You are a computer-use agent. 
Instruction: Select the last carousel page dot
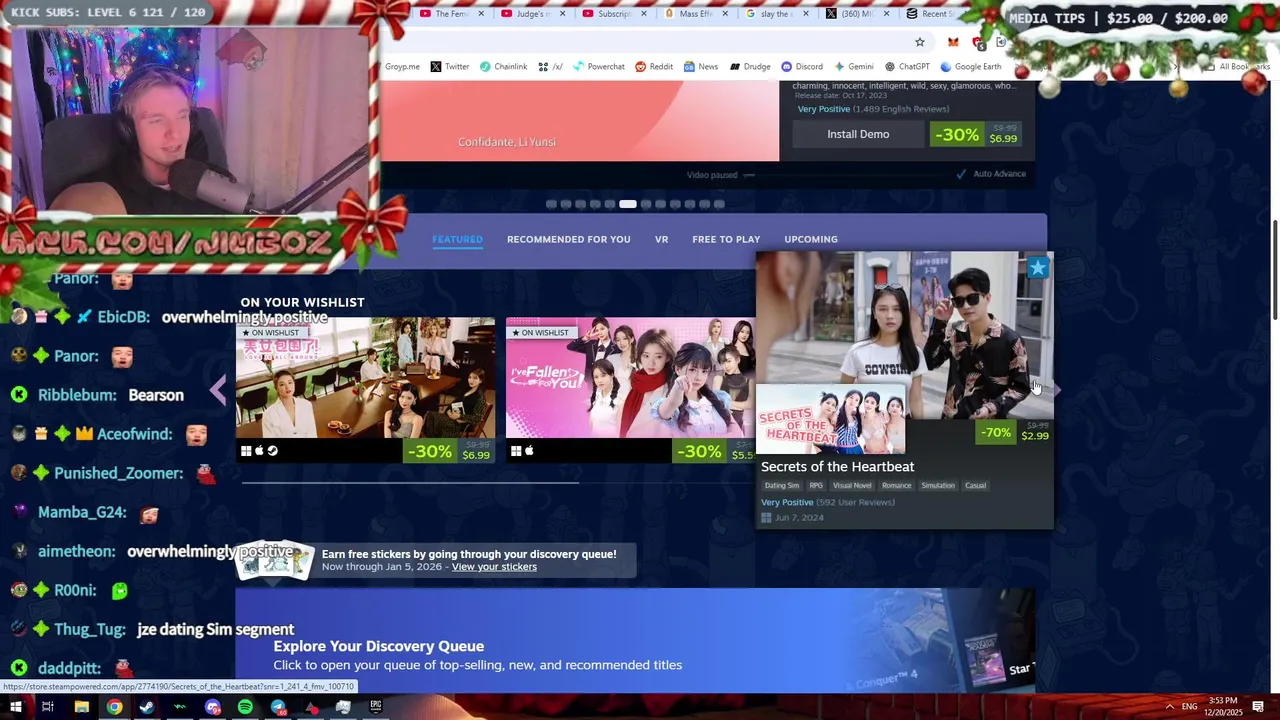pos(719,204)
